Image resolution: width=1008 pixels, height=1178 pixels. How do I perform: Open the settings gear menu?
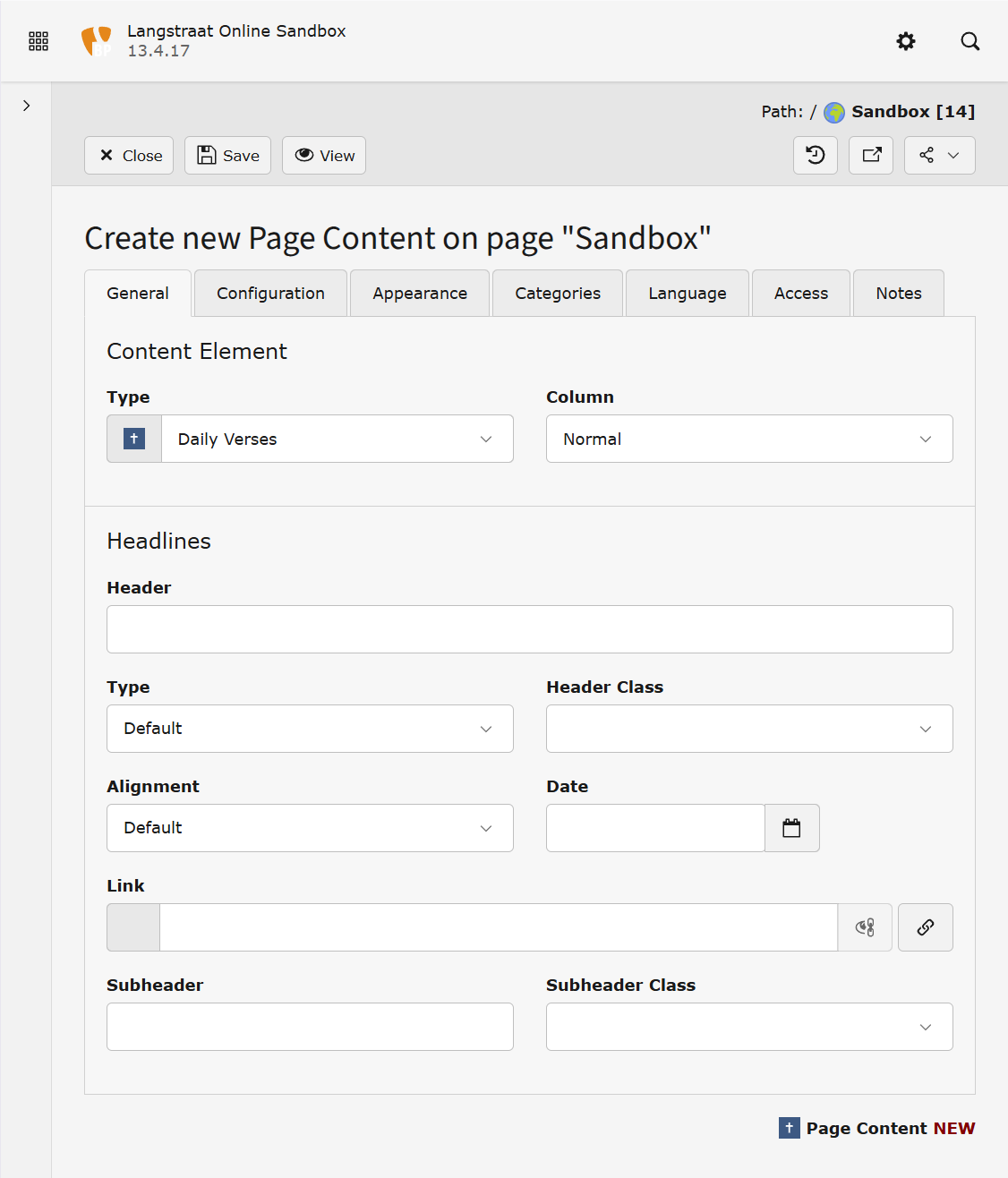pos(906,41)
